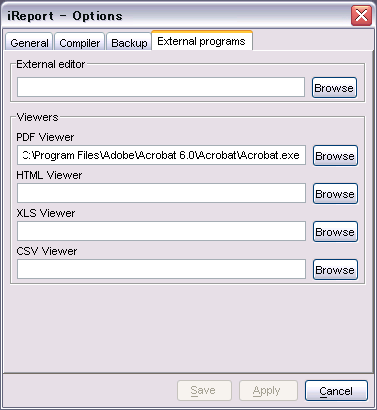This screenshot has height=410, width=377.
Task: Browse for the CSV Viewer program
Action: tap(335, 270)
